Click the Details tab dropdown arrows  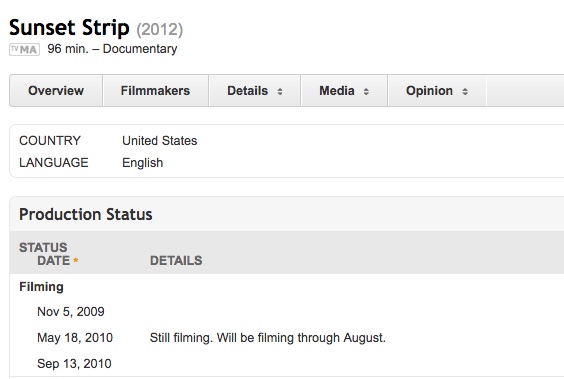(280, 91)
